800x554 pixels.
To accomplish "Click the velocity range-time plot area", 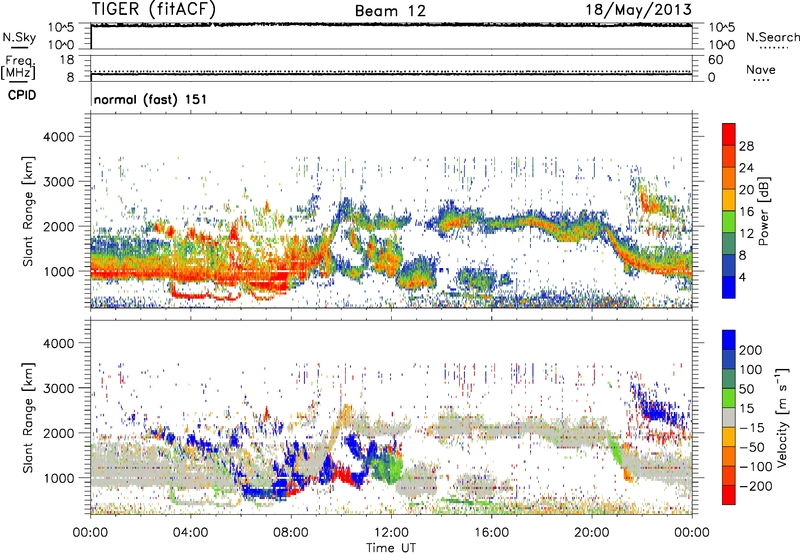I will click(x=391, y=417).
